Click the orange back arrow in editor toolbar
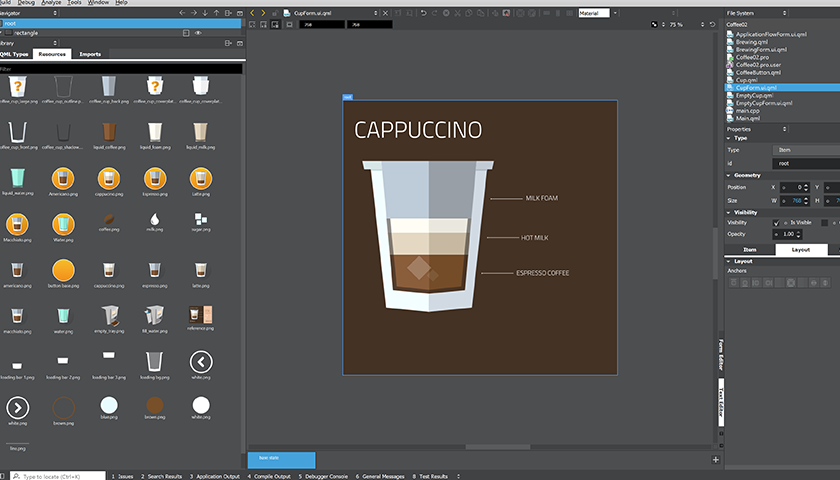Image resolution: width=840 pixels, height=480 pixels. click(x=252, y=13)
